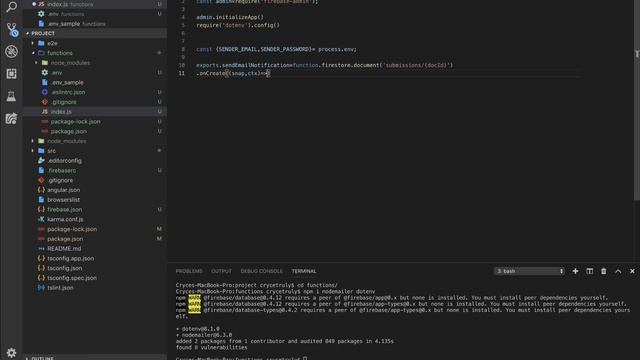This screenshot has width=640, height=360.
Task: Click the new terminal plus icon
Action: (575, 271)
